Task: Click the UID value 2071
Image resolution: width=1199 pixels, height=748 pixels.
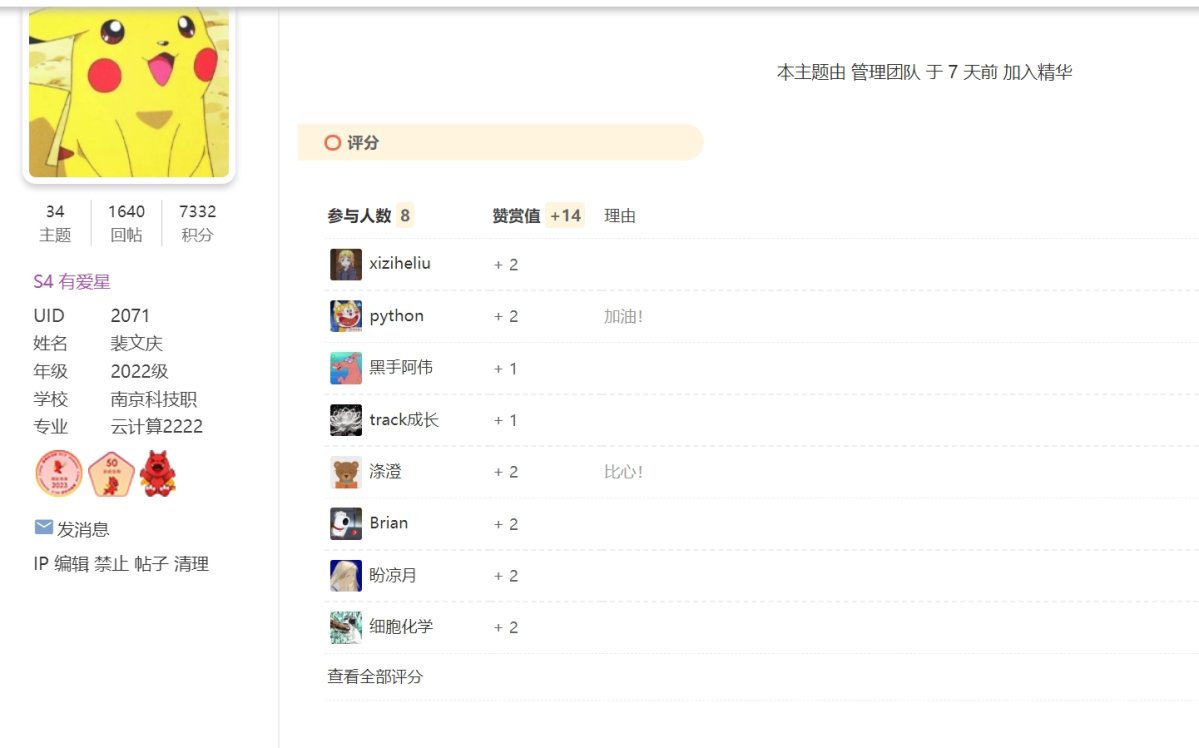Action: (x=130, y=315)
